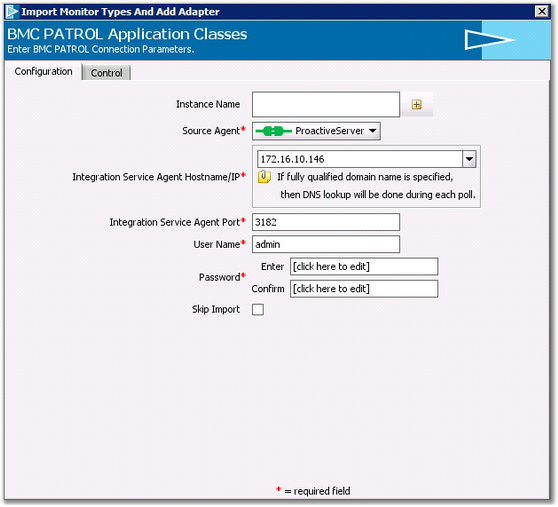Click the Enter password field
Screen dimensions: 558x507
(x=364, y=266)
